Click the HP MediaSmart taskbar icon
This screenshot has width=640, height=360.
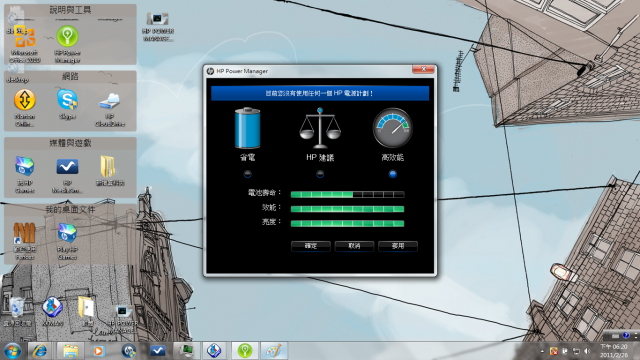(x=158, y=351)
